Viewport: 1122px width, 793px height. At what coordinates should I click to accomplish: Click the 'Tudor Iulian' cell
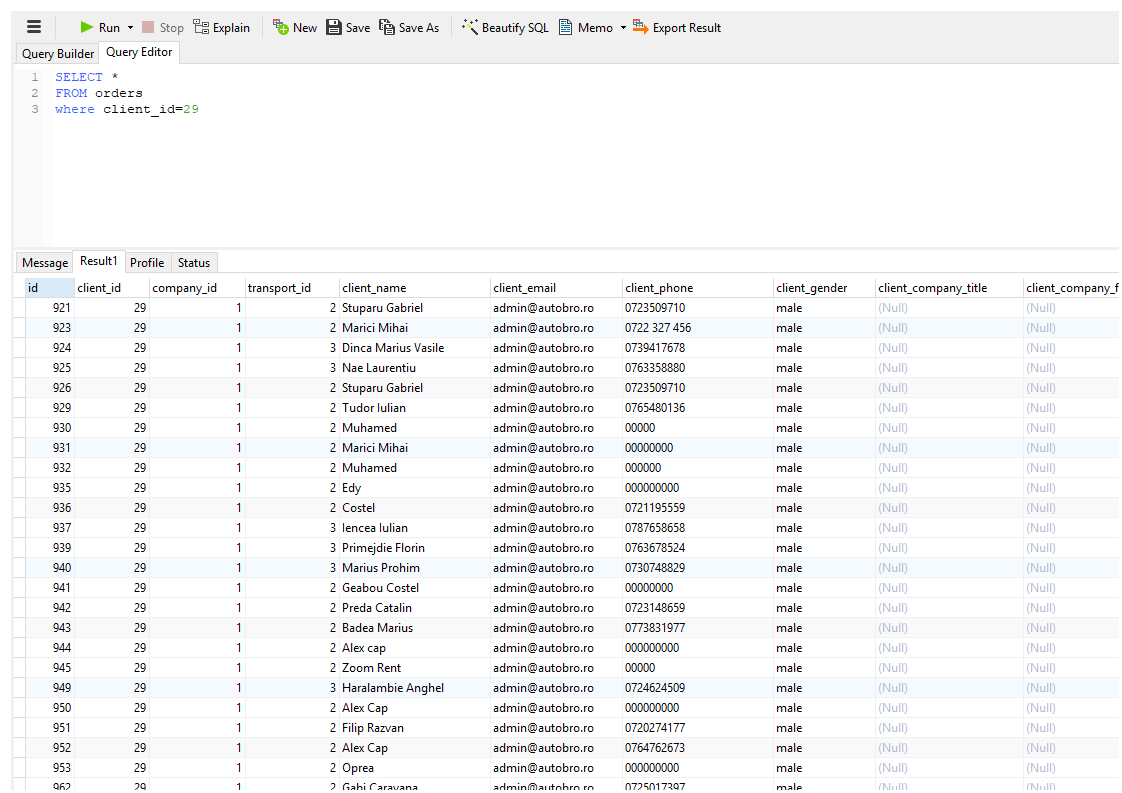click(x=414, y=408)
